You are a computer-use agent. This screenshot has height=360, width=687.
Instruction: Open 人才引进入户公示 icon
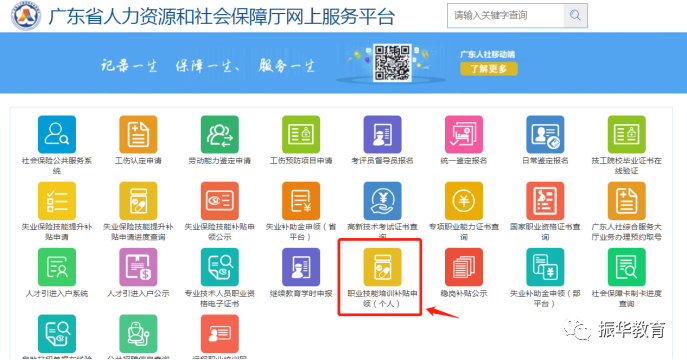click(x=138, y=267)
